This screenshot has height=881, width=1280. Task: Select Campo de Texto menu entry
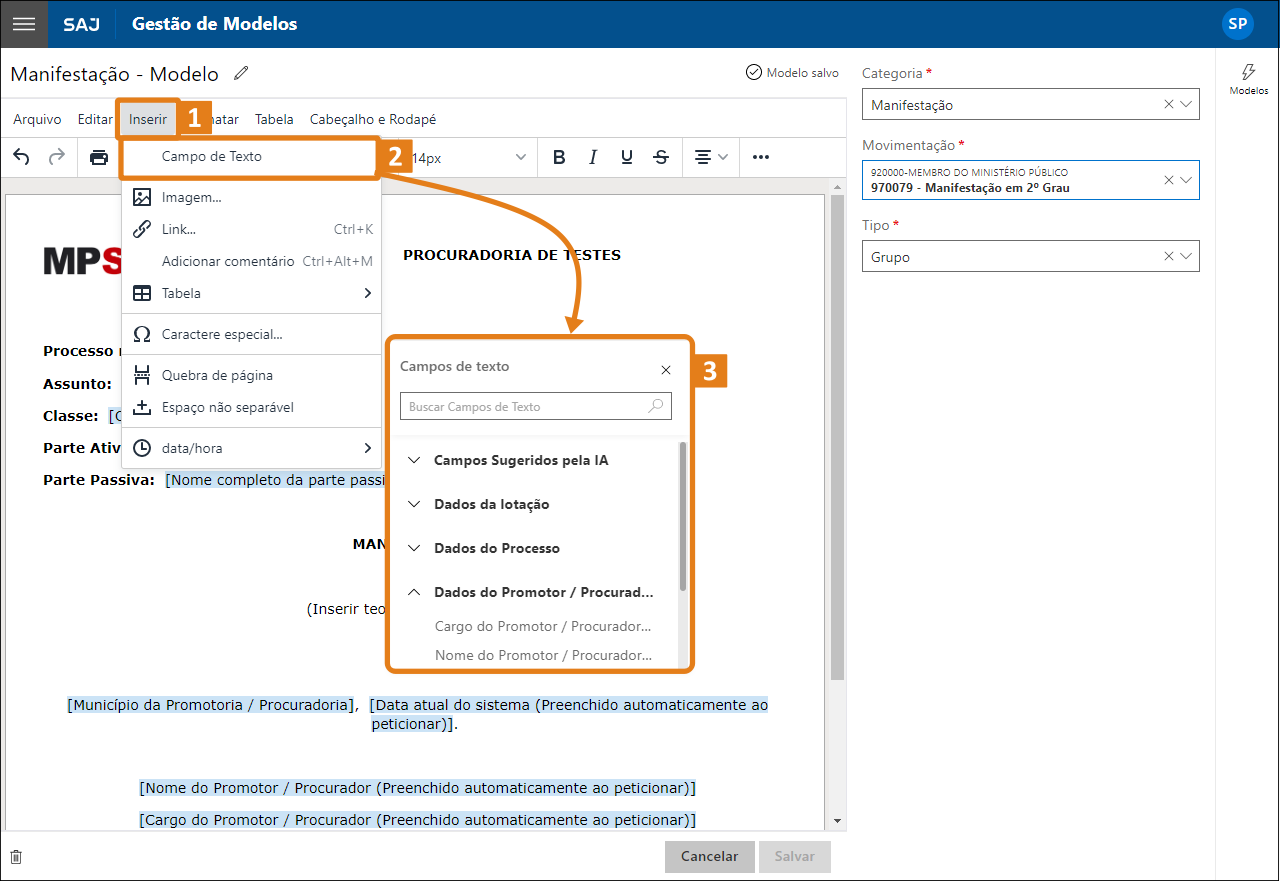tap(212, 156)
